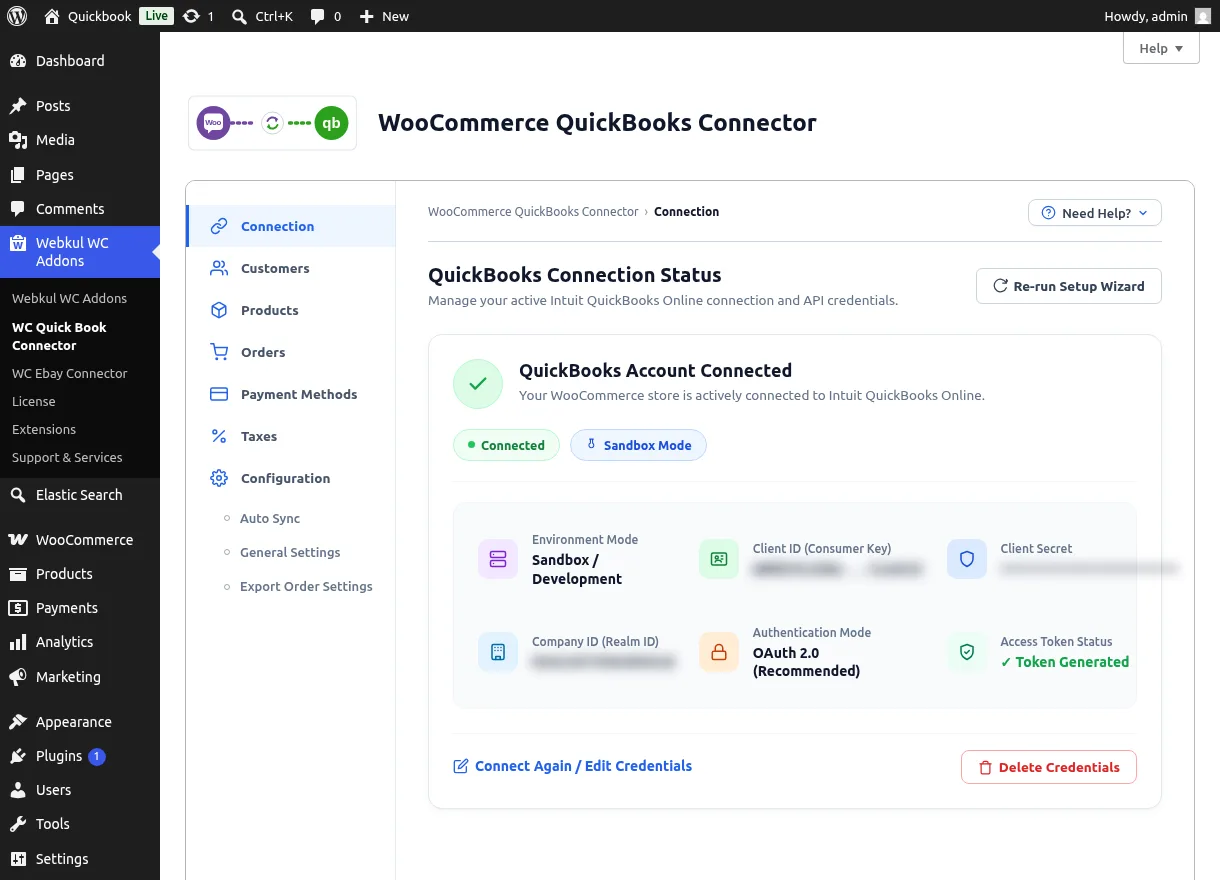Click Delete Credentials button
The image size is (1220, 880).
(x=1049, y=767)
